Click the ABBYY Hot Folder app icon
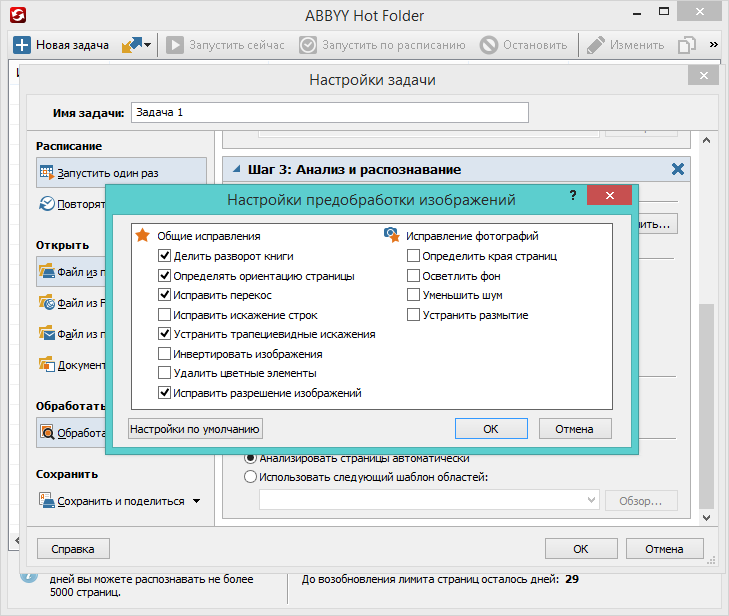Screen dimensions: 729x616 point(18,15)
